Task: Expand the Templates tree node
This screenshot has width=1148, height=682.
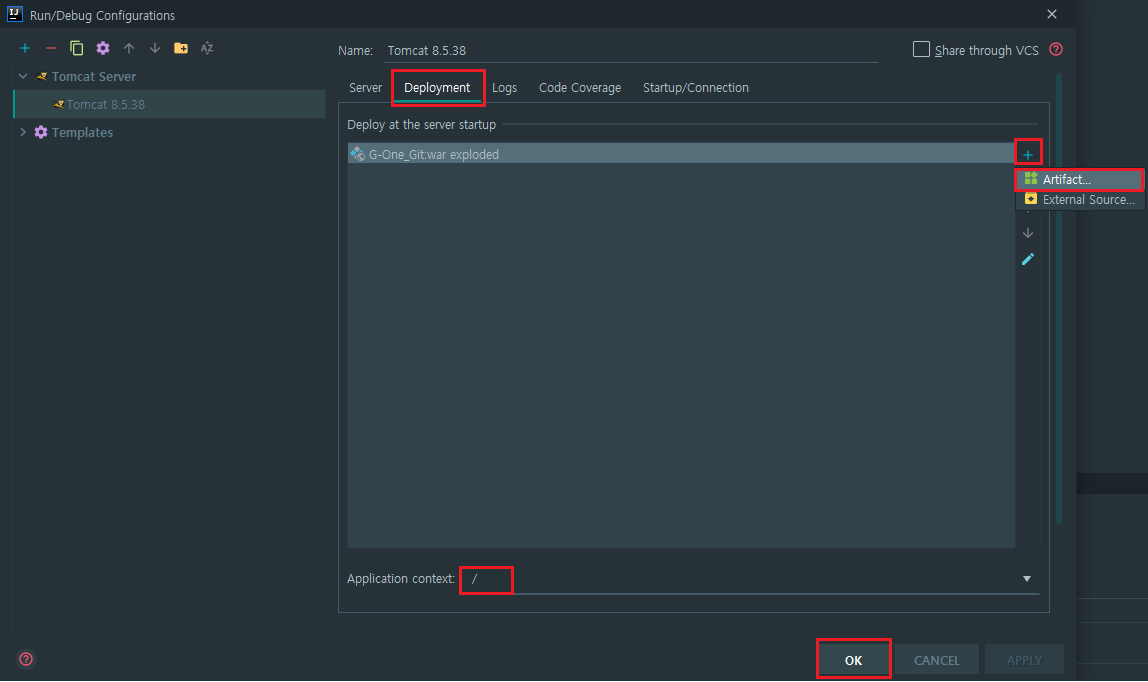Action: (23, 132)
